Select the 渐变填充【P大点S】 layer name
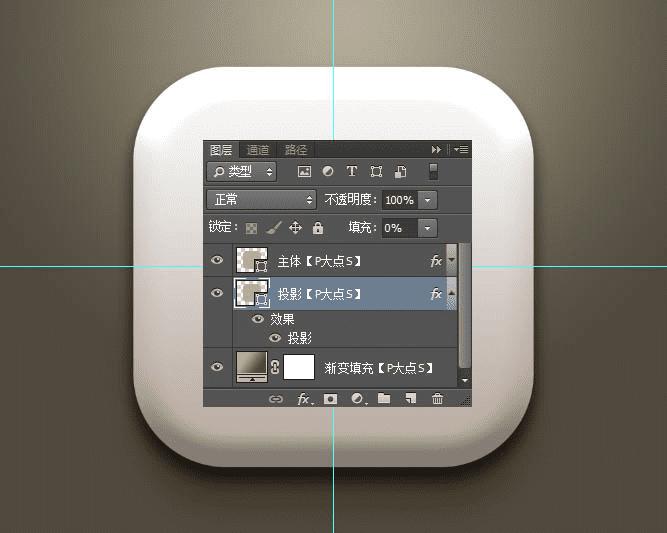 [378, 368]
